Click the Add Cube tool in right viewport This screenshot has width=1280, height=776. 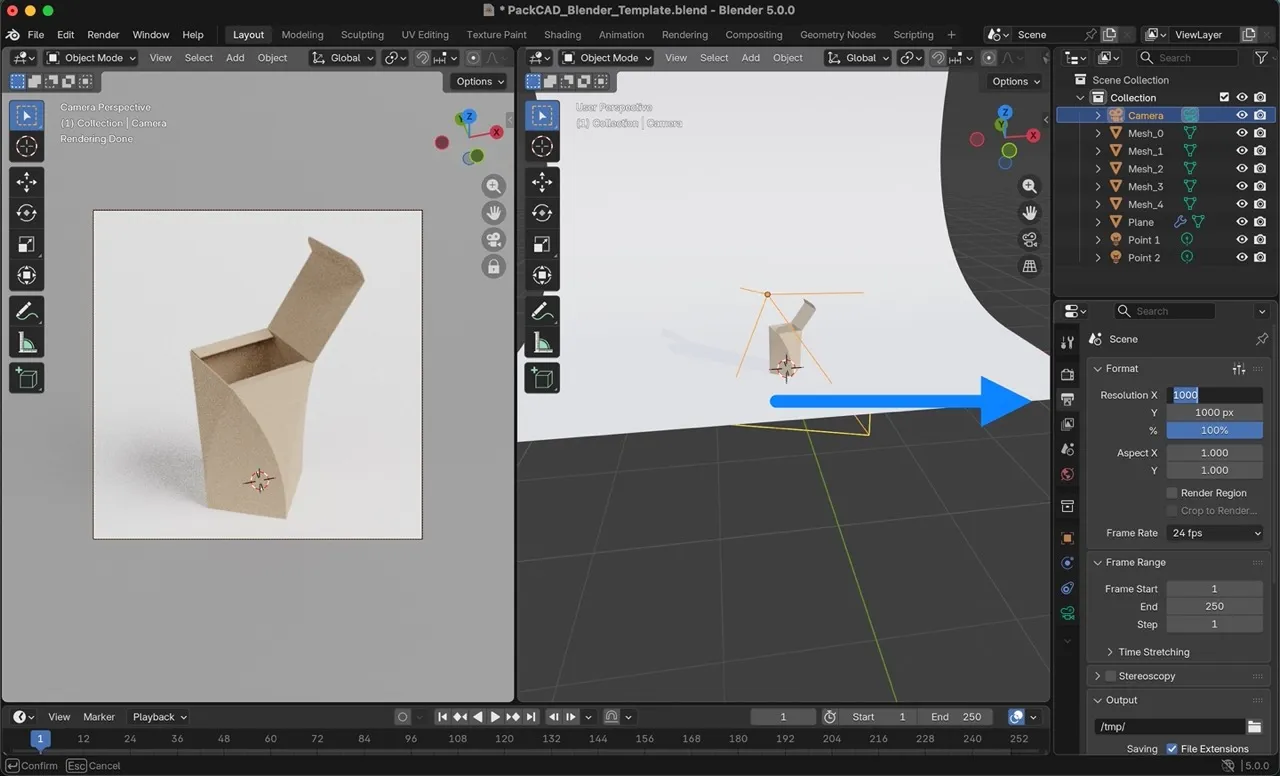[x=542, y=377]
